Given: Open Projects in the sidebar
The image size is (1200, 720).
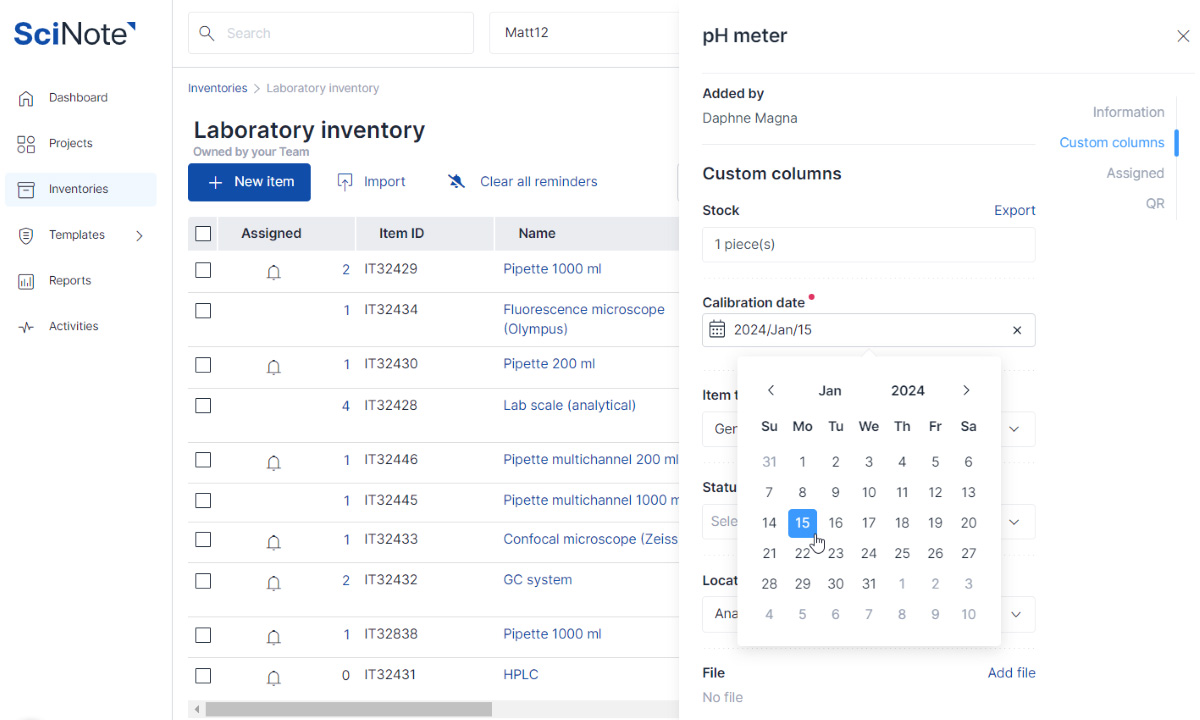Looking at the screenshot, I should (x=70, y=144).
